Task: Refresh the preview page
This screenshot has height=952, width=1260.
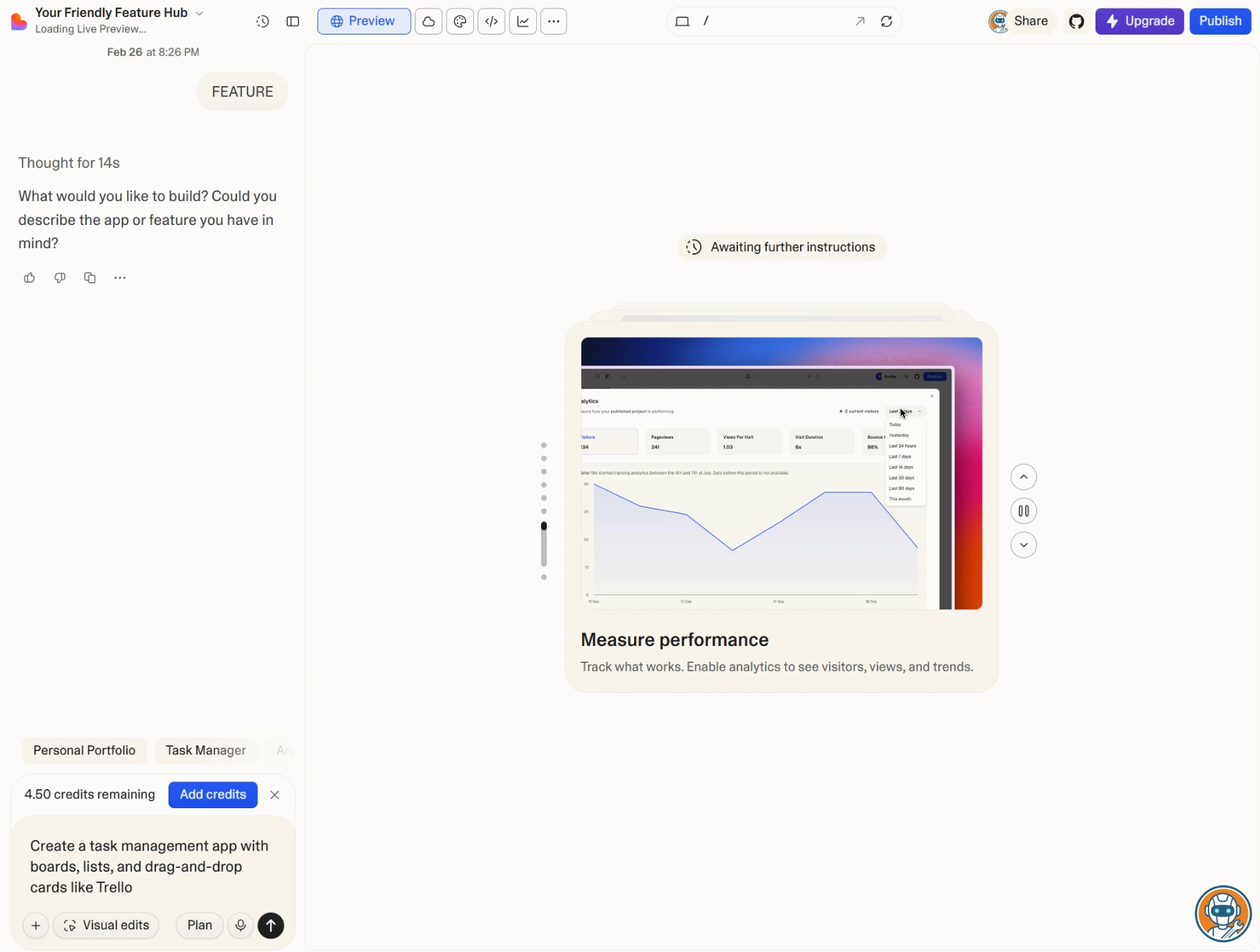Action: pyautogui.click(x=886, y=22)
